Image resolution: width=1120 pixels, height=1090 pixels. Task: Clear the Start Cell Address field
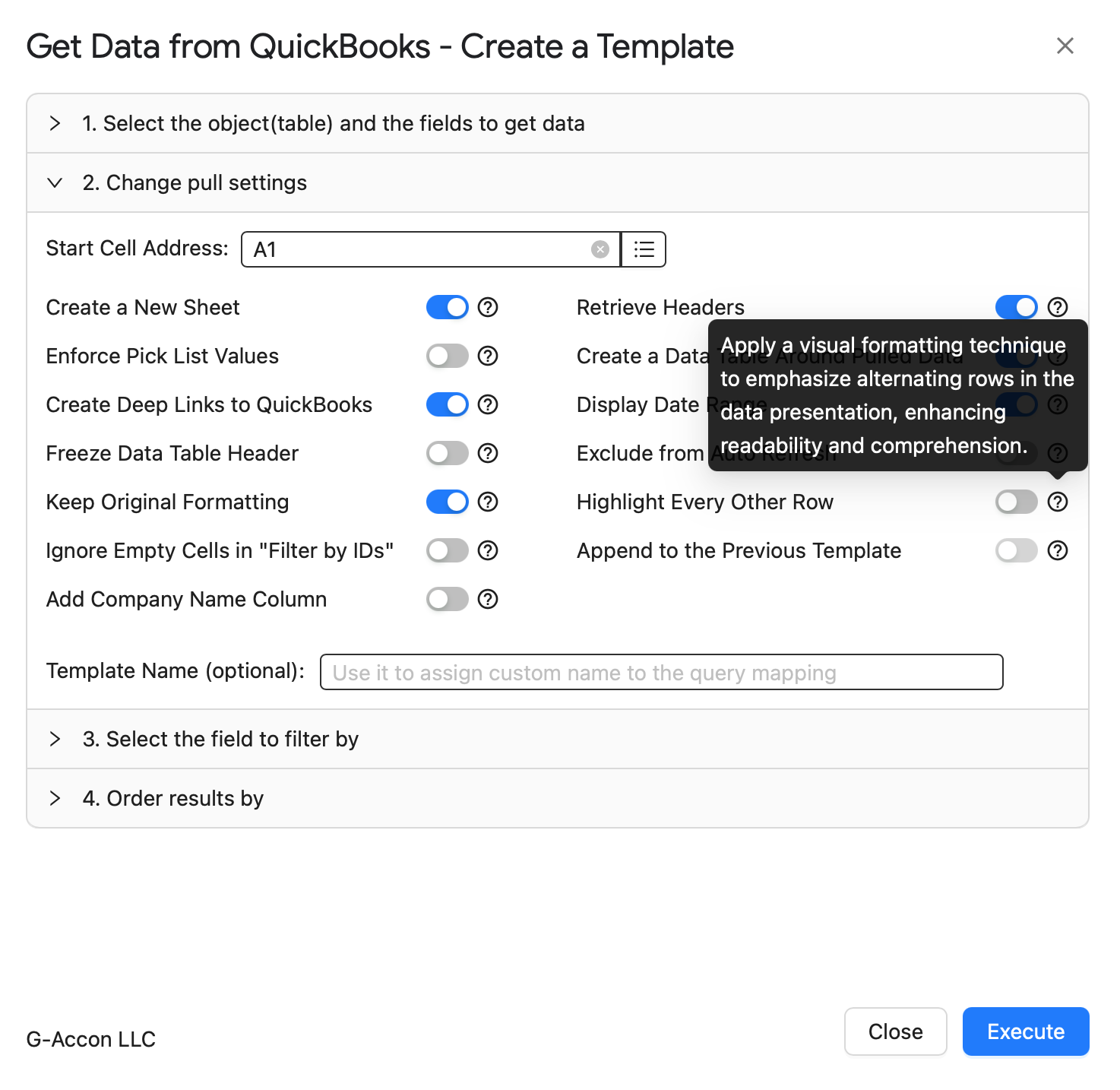[600, 249]
